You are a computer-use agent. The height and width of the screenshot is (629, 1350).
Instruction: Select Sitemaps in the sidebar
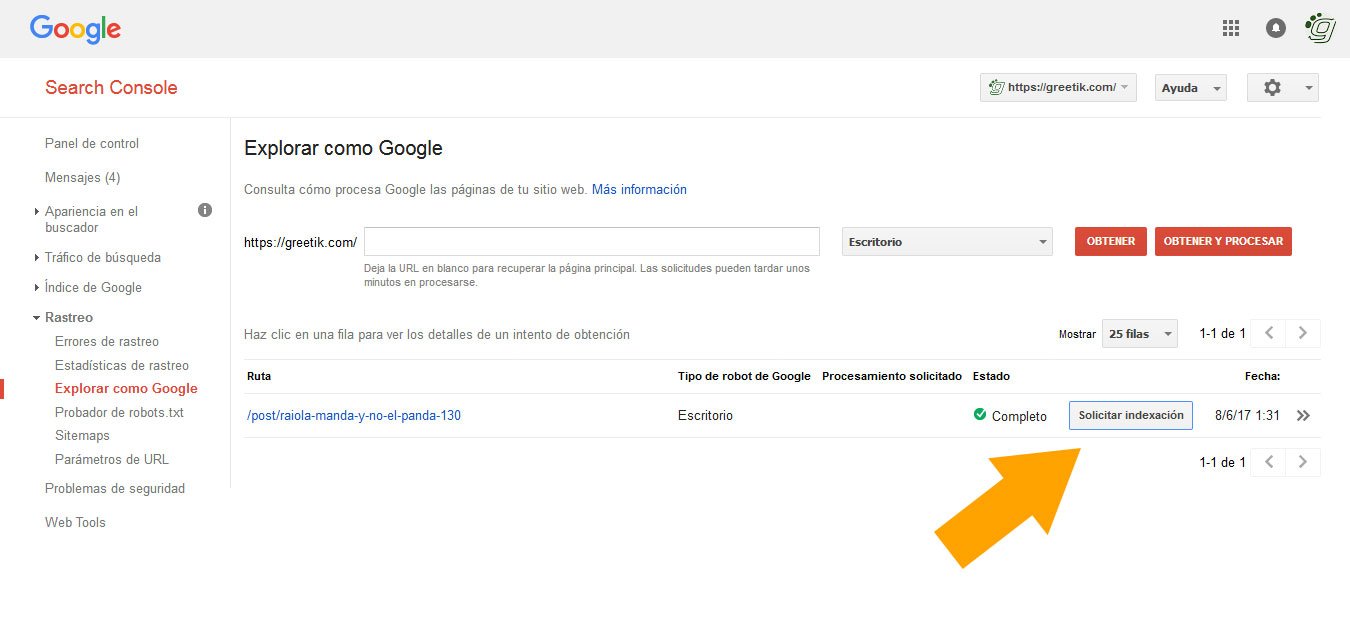coord(82,435)
